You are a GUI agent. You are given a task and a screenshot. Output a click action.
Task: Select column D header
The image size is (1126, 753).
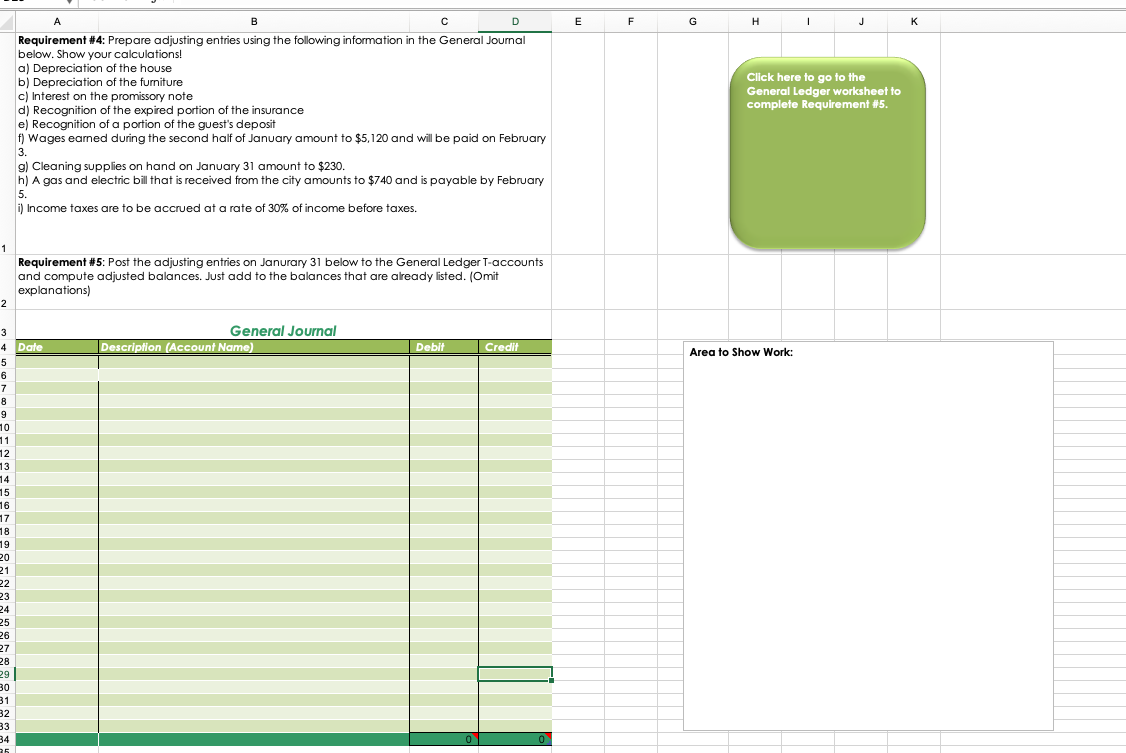(514, 21)
